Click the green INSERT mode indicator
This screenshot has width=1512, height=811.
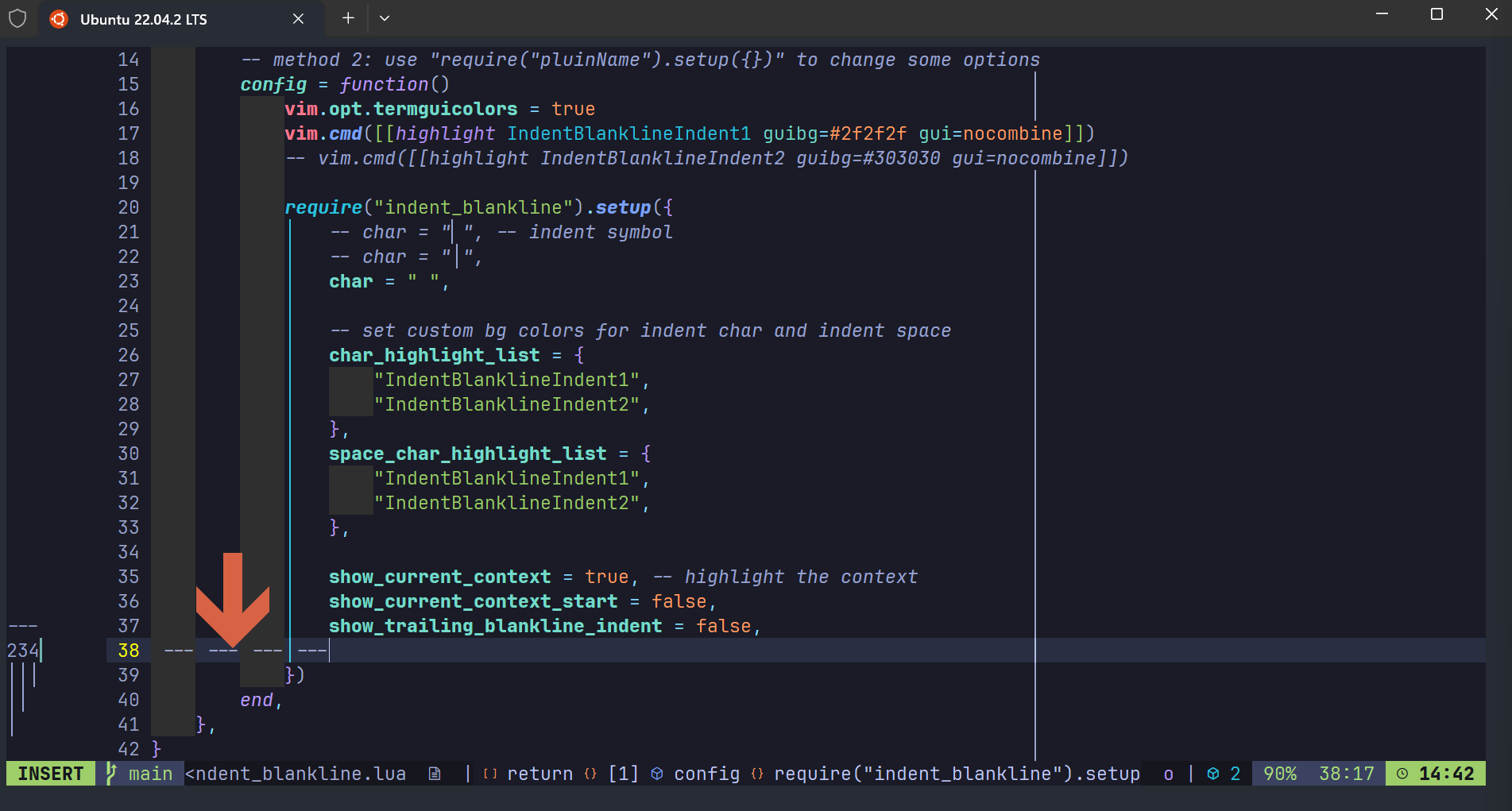(49, 773)
